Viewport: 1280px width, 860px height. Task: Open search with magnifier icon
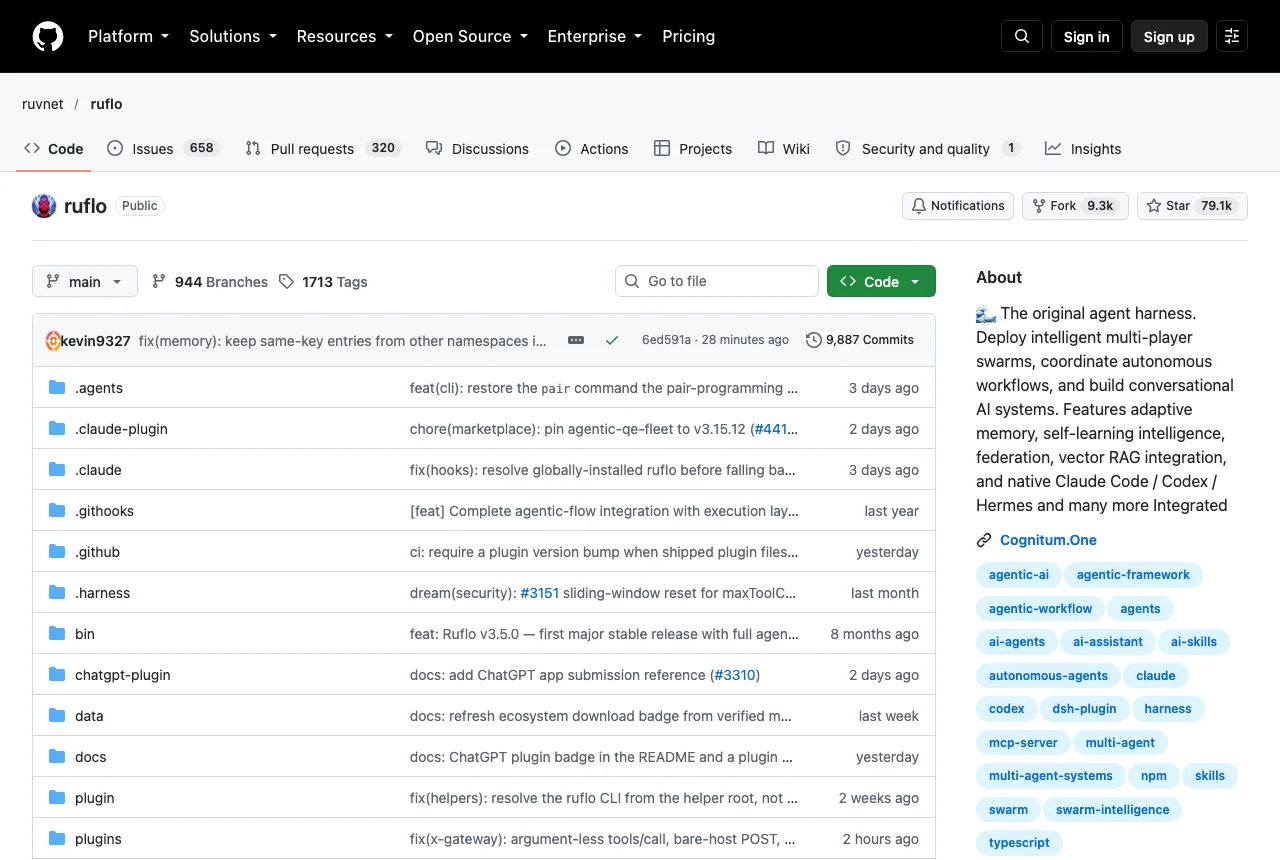pos(1022,36)
